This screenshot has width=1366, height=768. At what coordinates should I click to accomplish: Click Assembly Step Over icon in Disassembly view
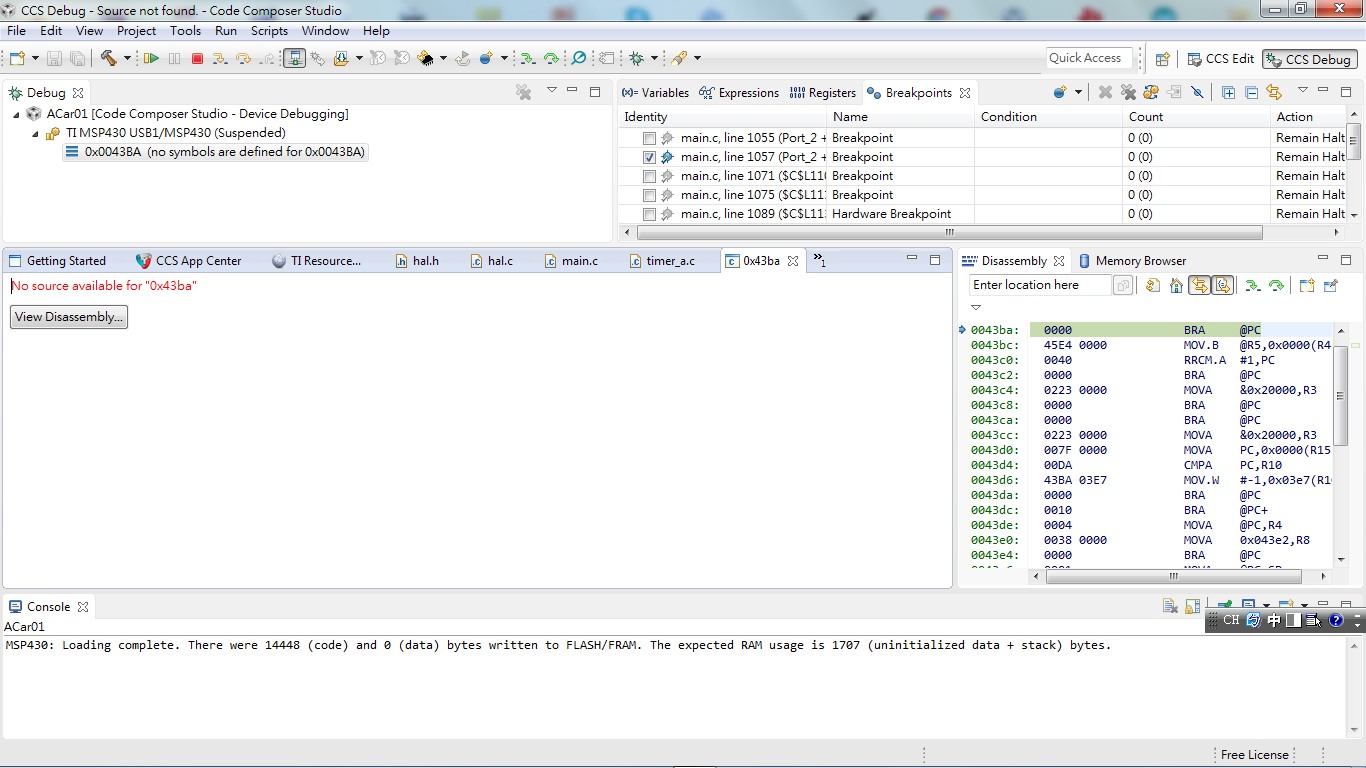(x=1276, y=285)
